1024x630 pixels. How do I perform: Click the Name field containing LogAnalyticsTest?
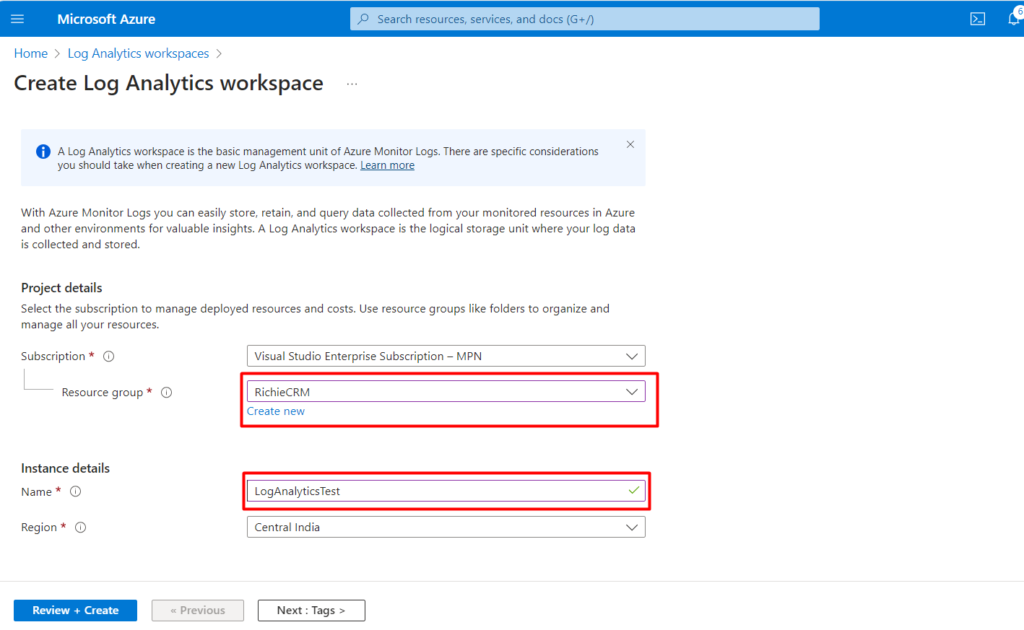click(x=446, y=491)
